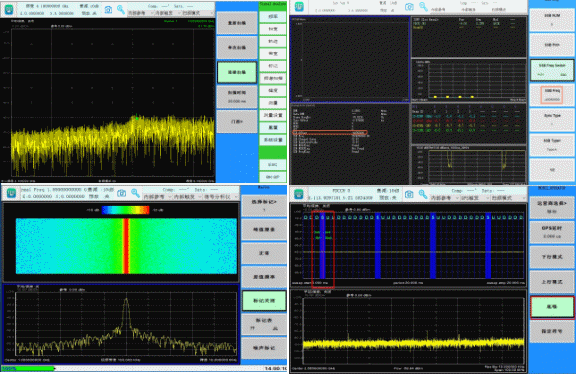Click the 选择标记> softkey
The width and height of the screenshot is (576, 374).
(x=264, y=205)
